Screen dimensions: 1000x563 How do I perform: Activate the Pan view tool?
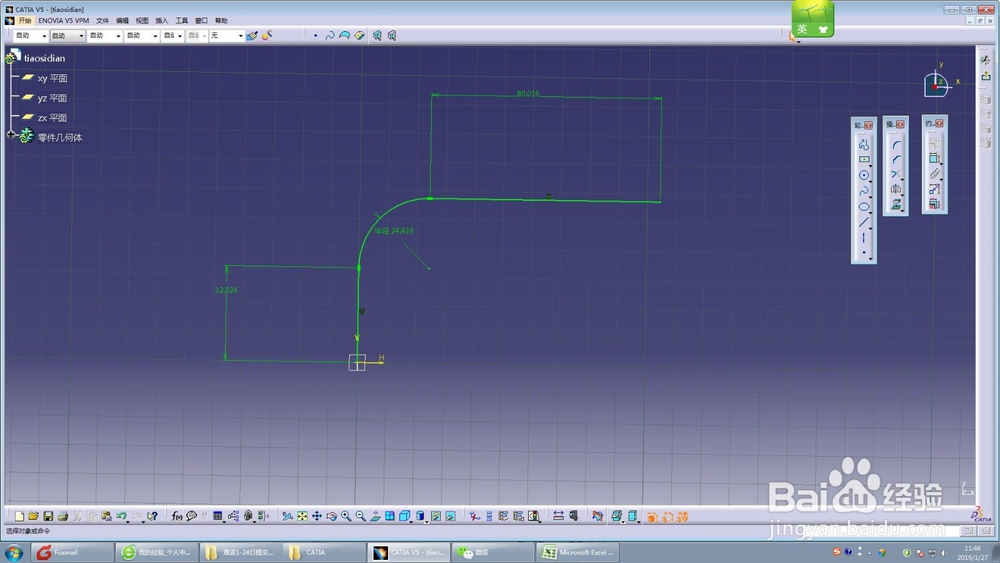coord(317,516)
